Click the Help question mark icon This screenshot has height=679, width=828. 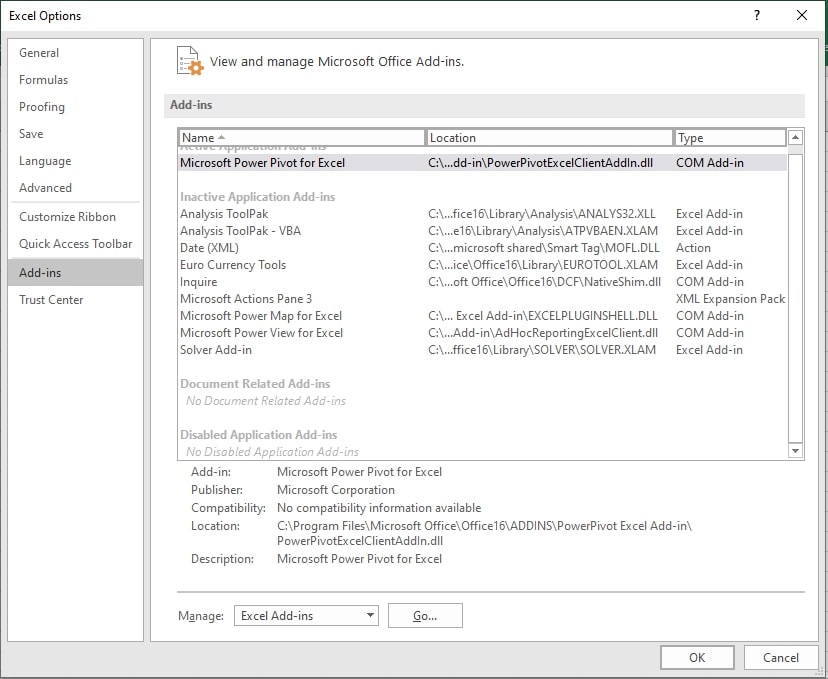point(757,15)
